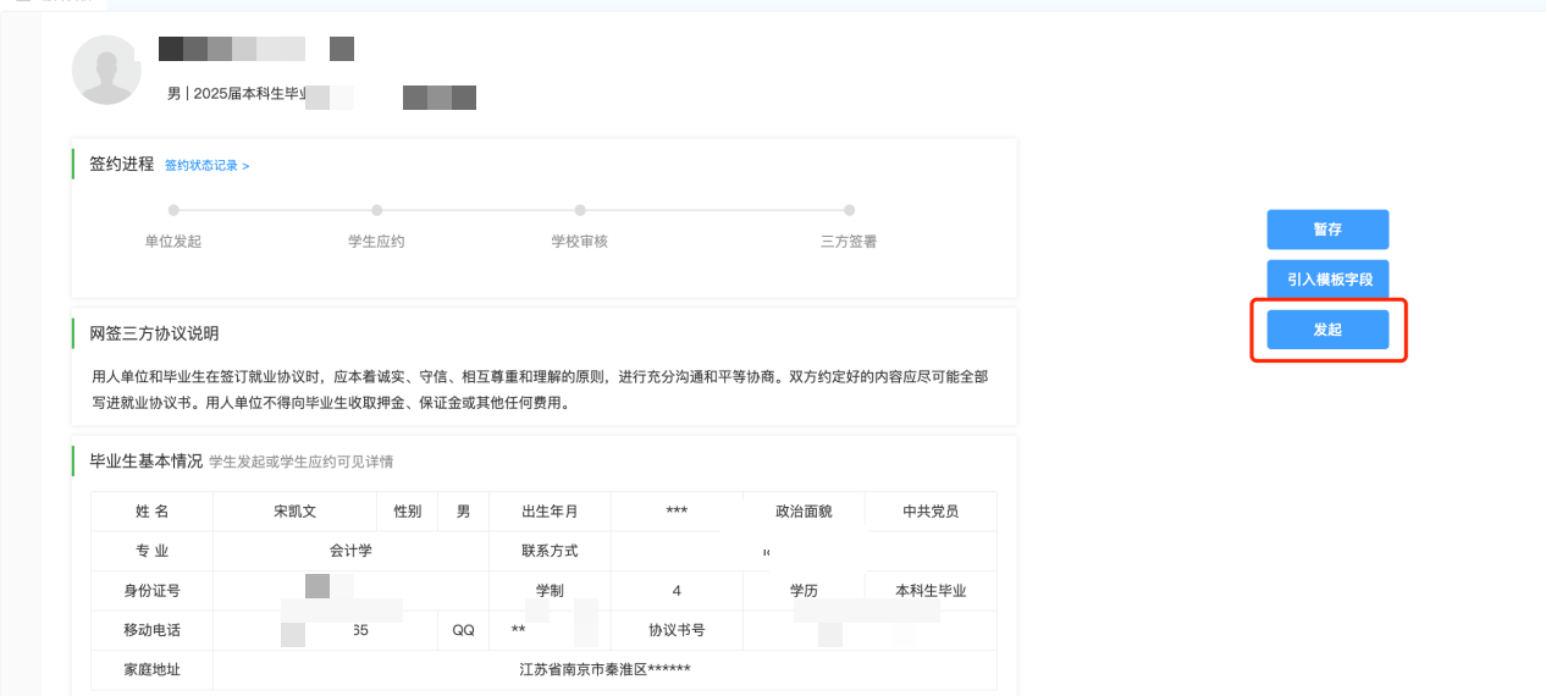Viewport: 1547px width, 697px height.
Task: Open the 签约状态记录 link
Action: pos(206,166)
